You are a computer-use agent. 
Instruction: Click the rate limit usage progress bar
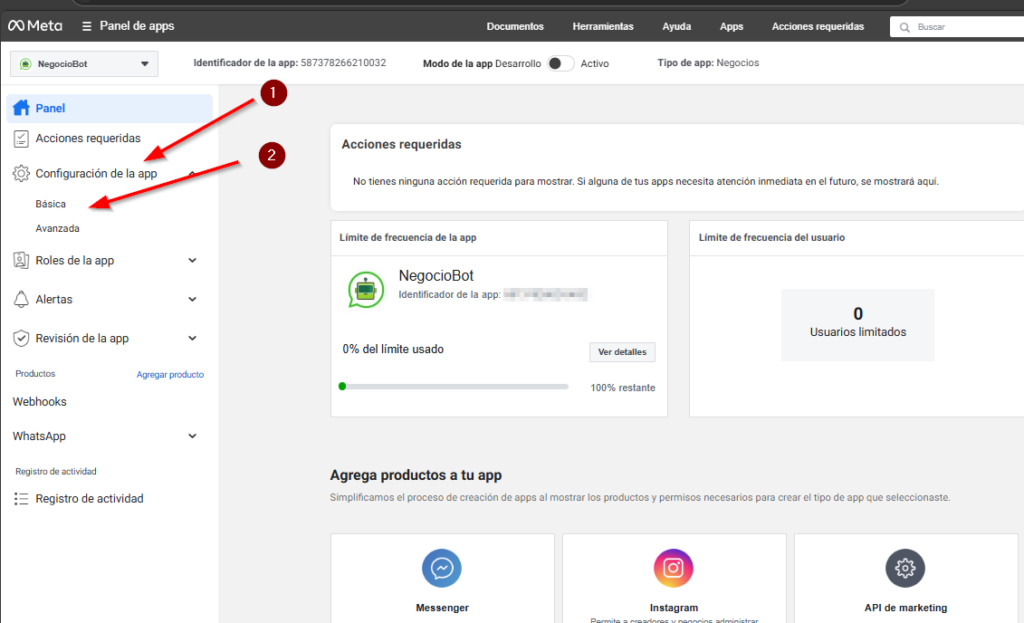(x=453, y=387)
